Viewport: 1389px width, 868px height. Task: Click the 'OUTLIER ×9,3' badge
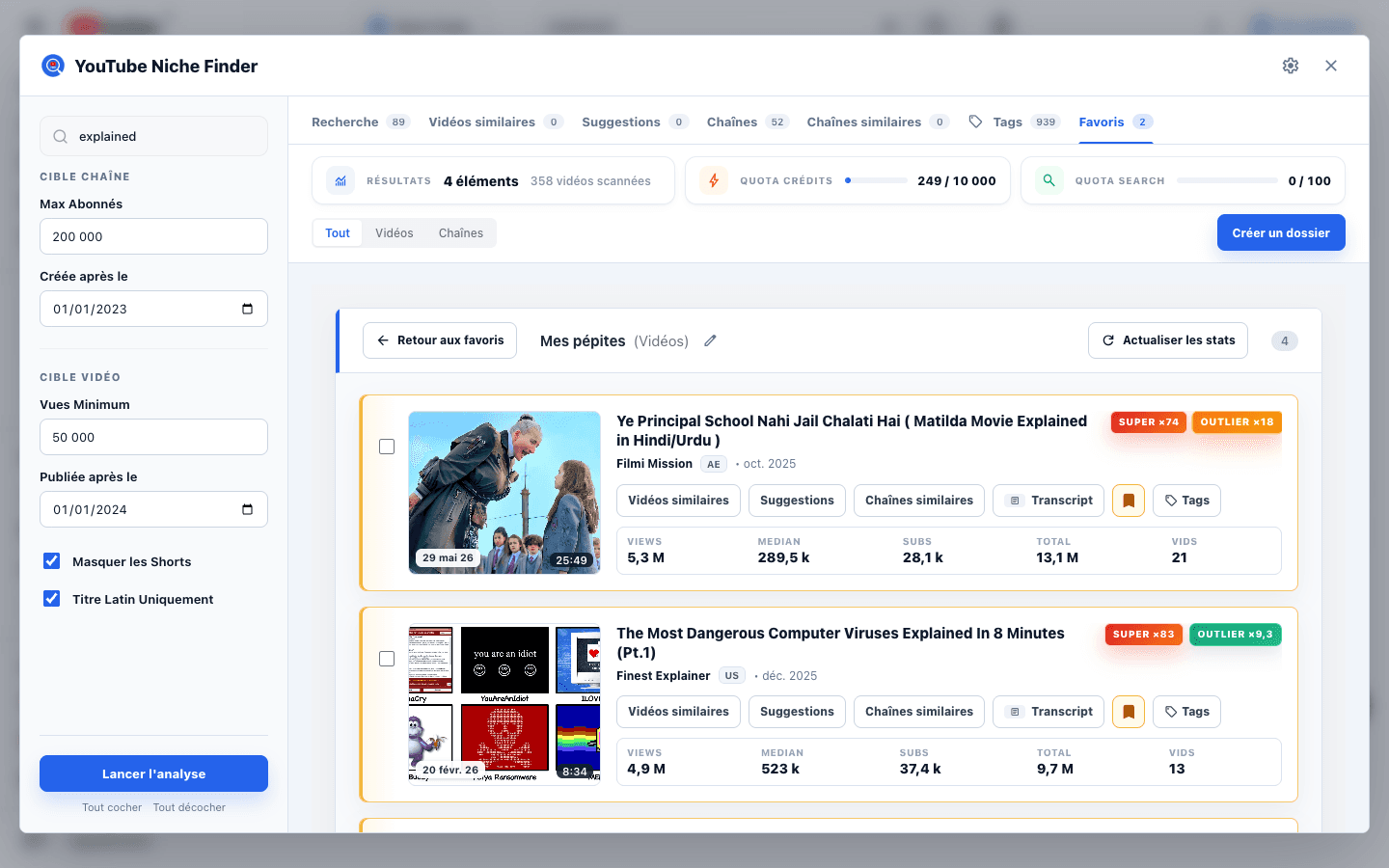[1236, 635]
